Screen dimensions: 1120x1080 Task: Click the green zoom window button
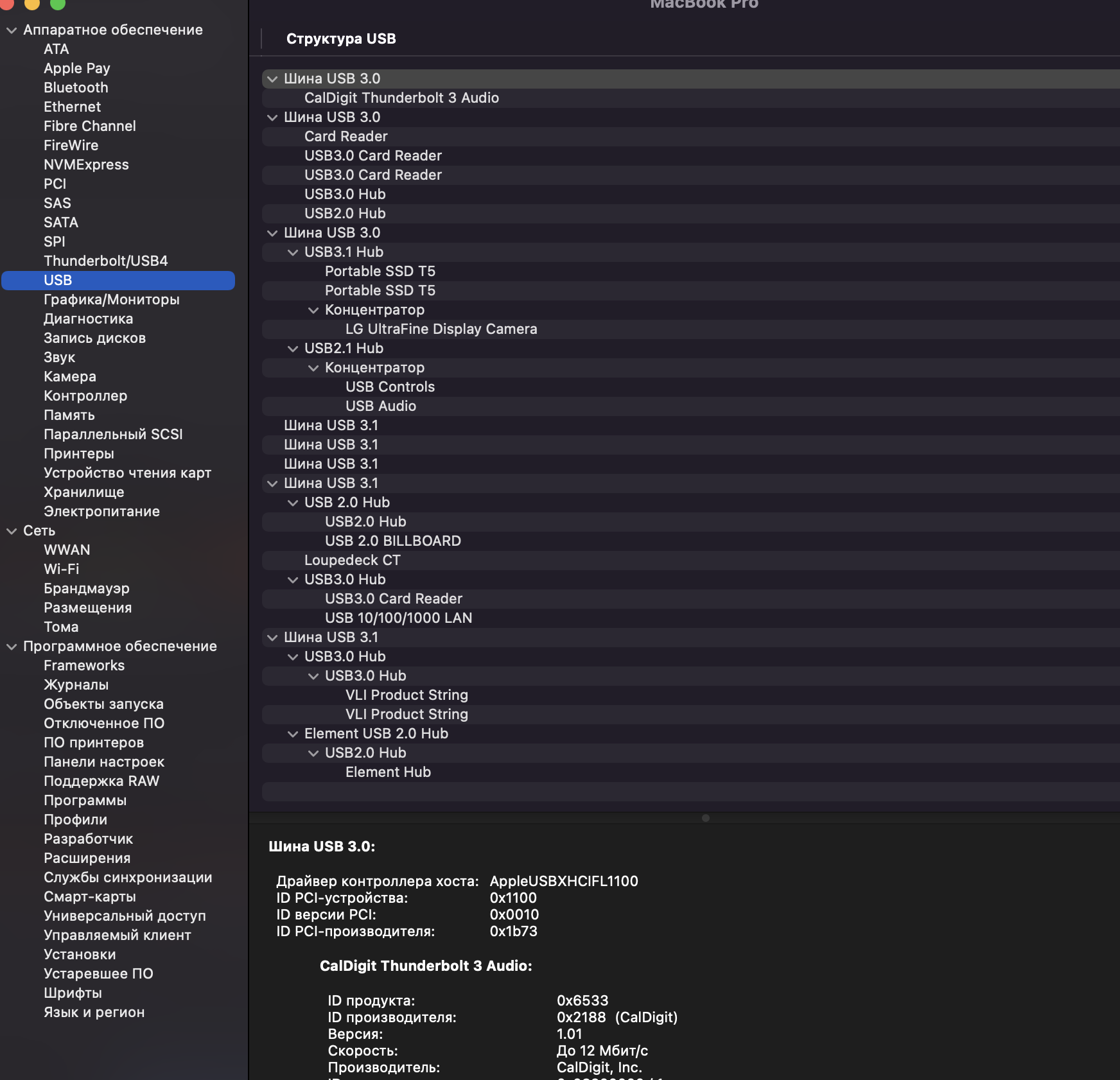[58, 3]
